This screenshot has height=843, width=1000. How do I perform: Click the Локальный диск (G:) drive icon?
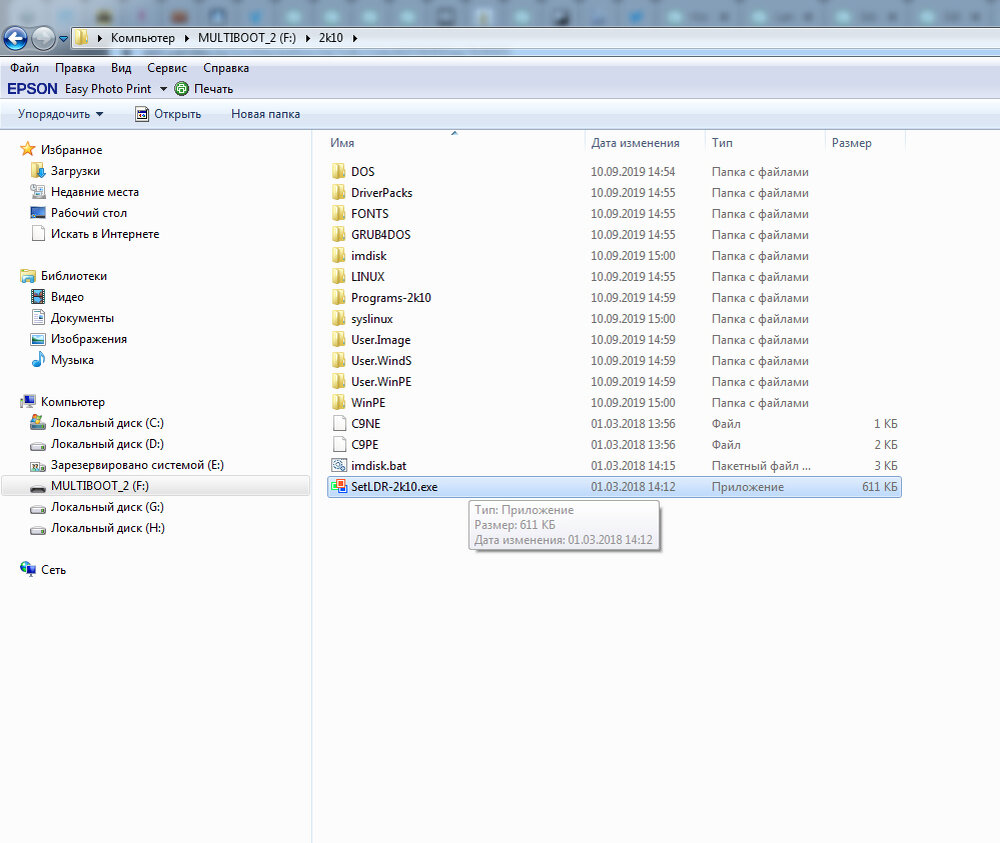click(x=38, y=508)
